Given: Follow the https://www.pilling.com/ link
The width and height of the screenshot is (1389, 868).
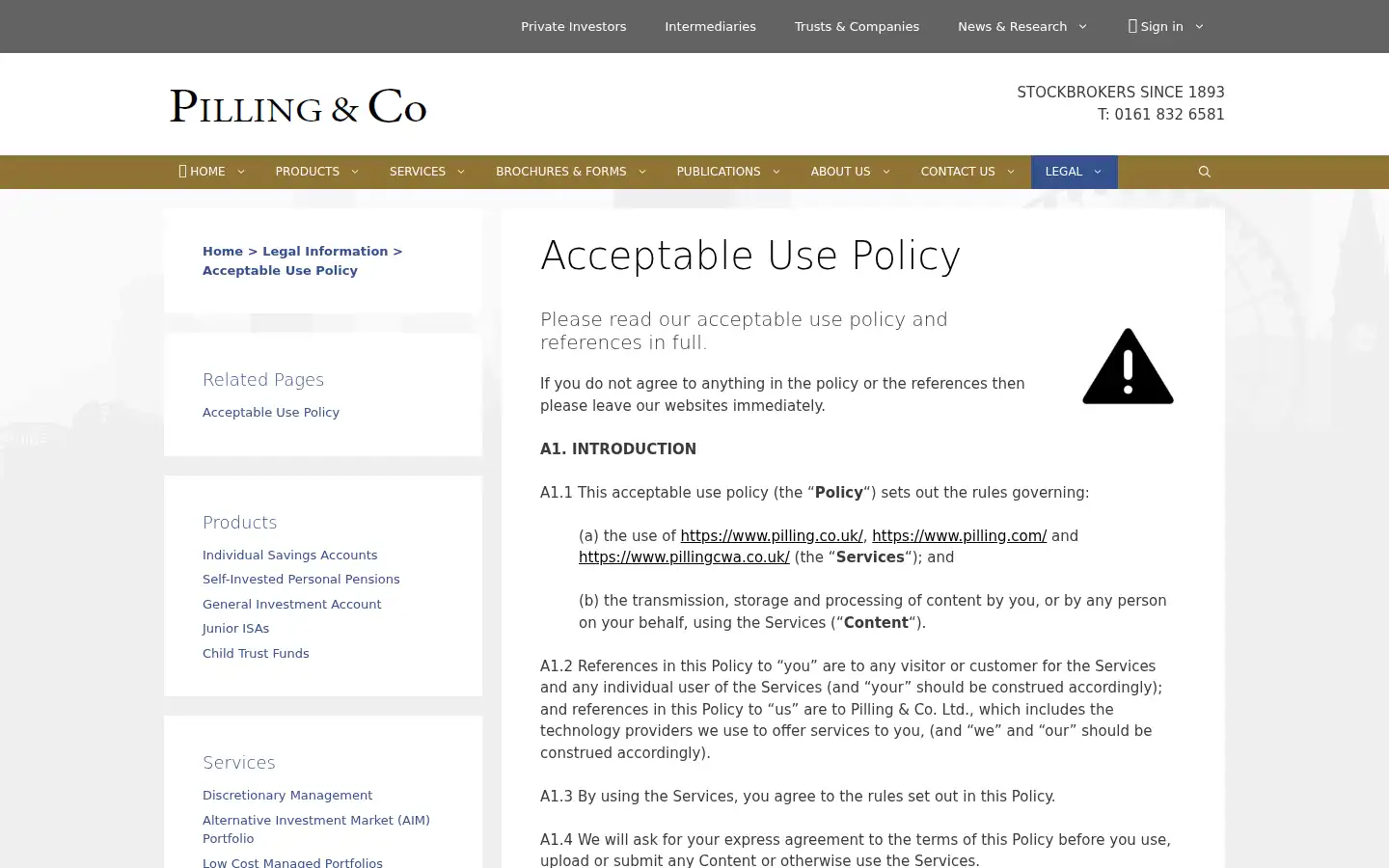Looking at the screenshot, I should point(959,535).
